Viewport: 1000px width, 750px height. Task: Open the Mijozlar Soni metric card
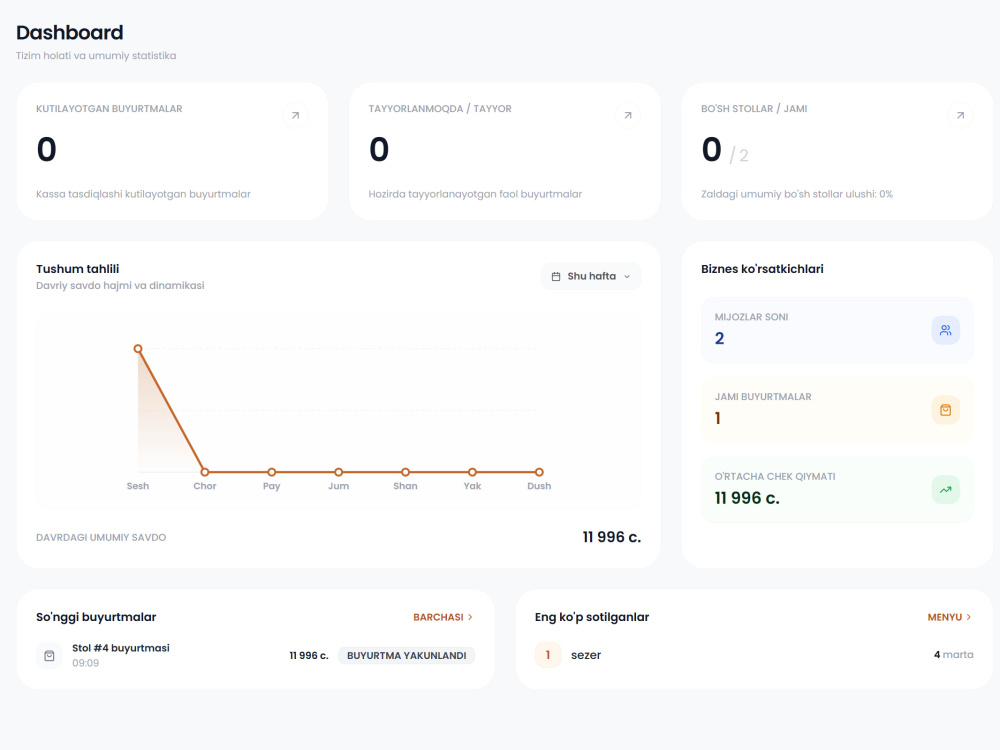(x=837, y=330)
